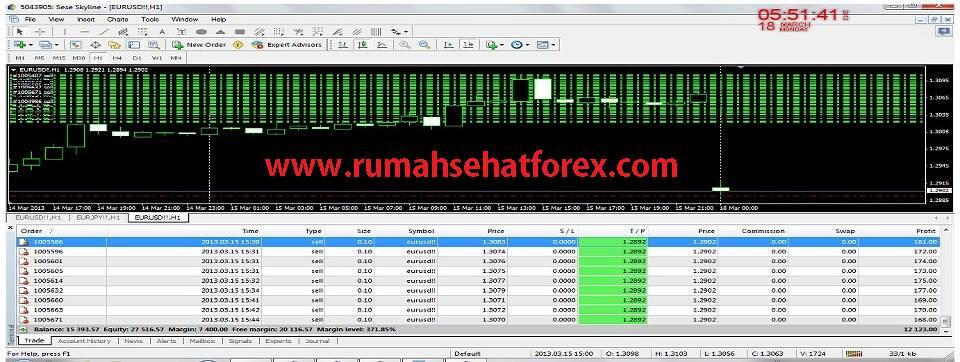
Task: Open the Tools menu
Action: pos(150,20)
